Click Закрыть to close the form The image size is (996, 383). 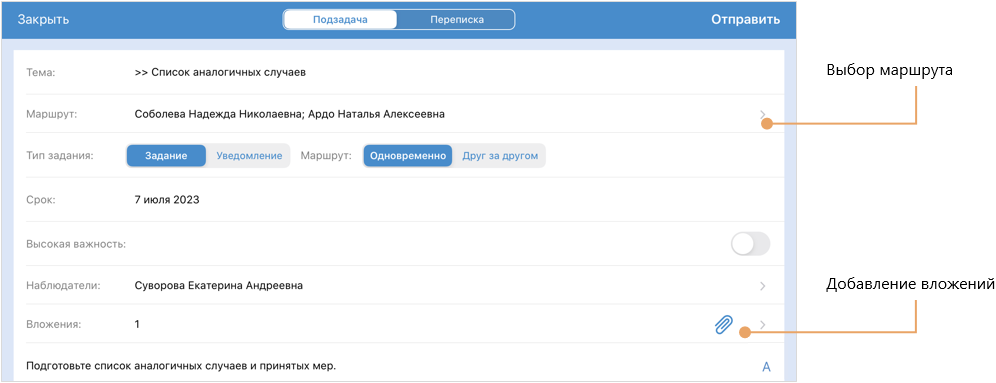(43, 20)
